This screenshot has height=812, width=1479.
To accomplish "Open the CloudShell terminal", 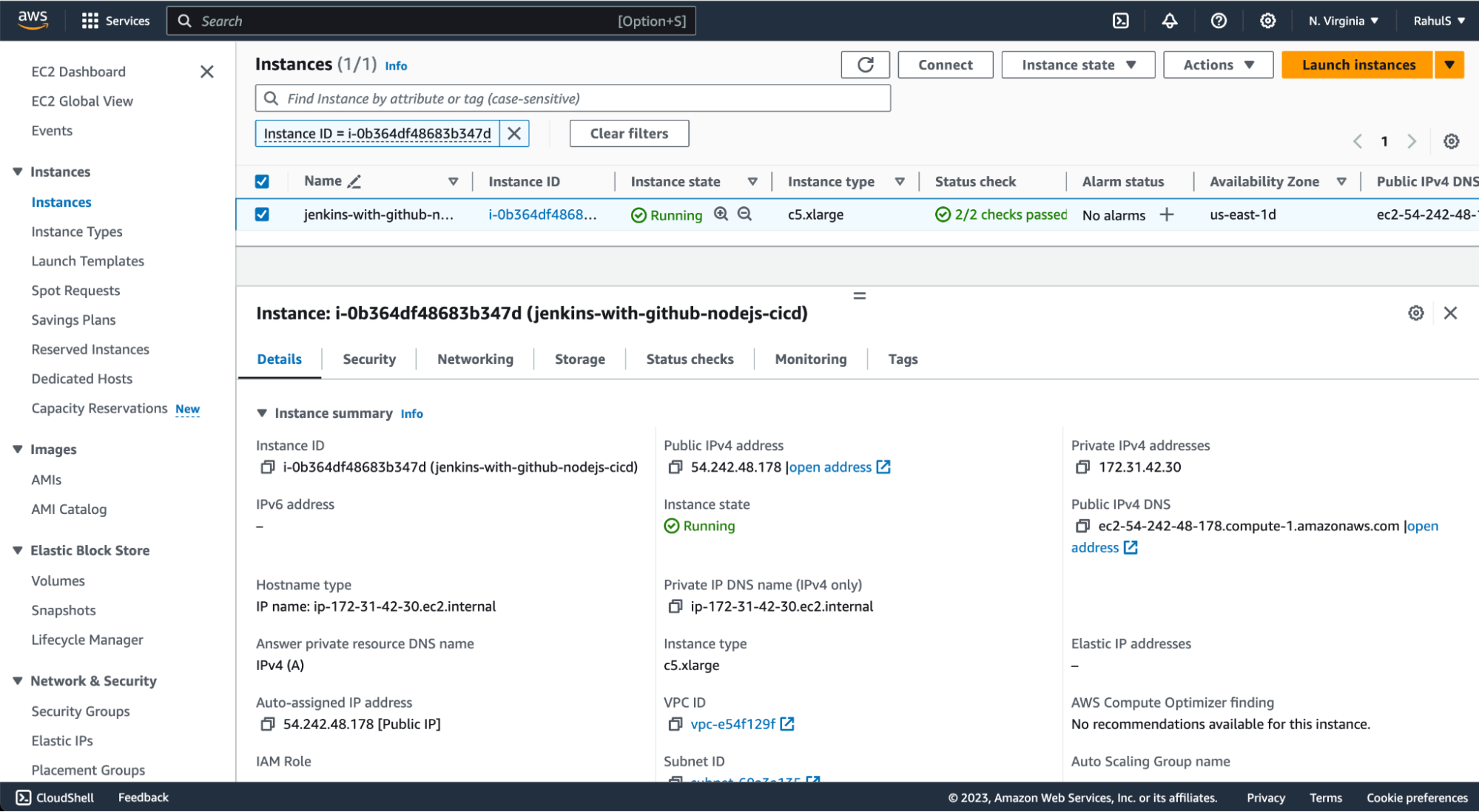I will (55, 797).
